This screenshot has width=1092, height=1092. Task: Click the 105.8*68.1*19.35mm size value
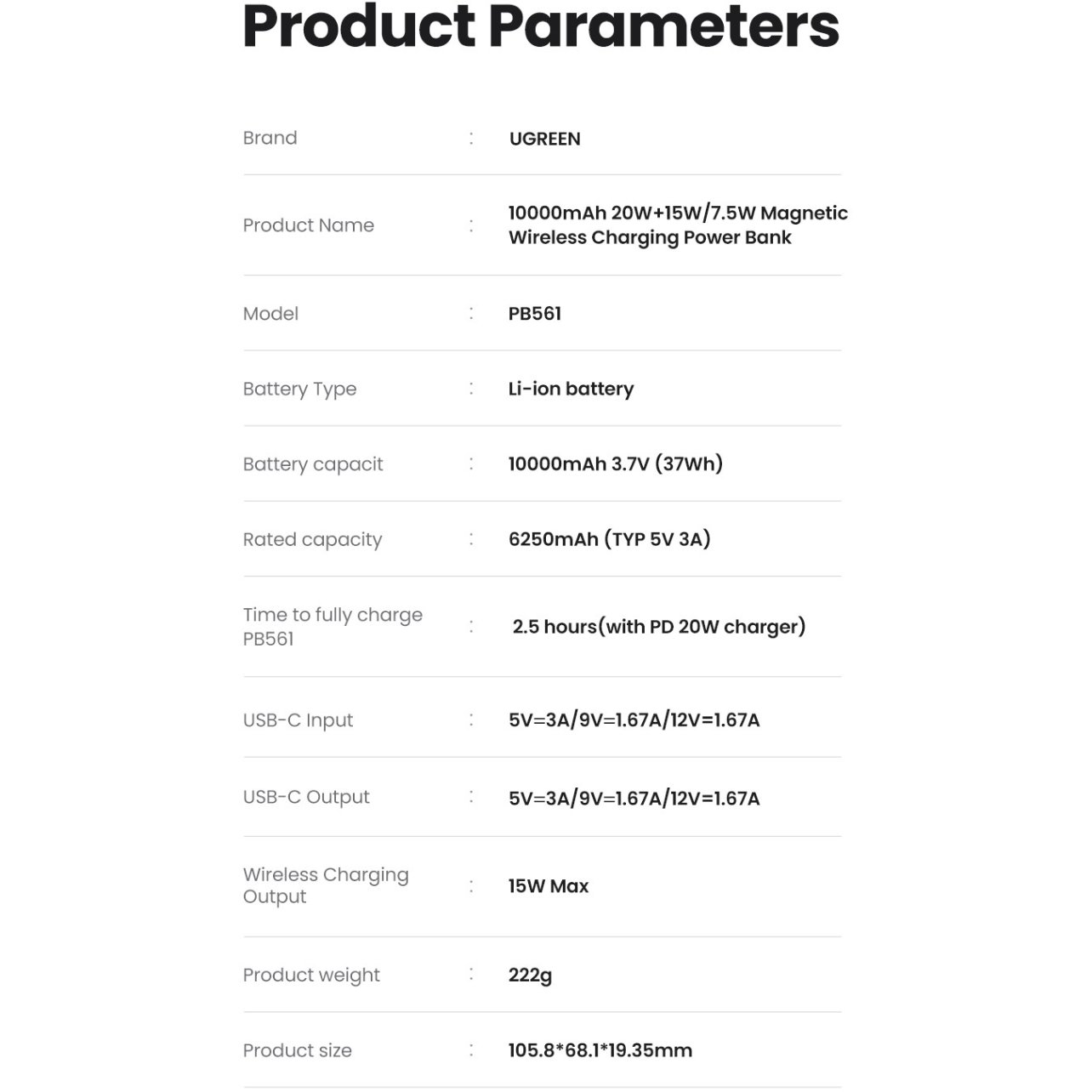click(600, 1050)
